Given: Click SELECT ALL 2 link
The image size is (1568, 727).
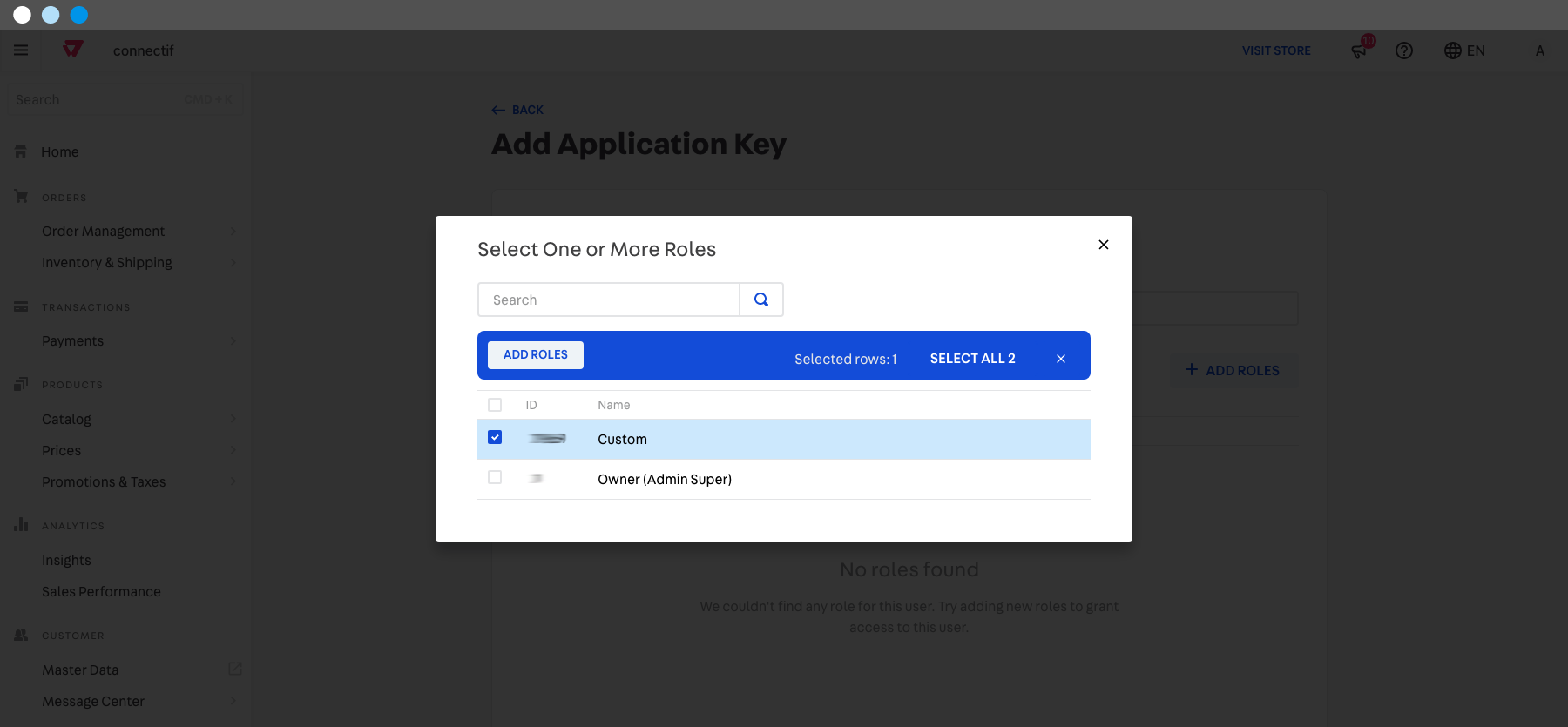Looking at the screenshot, I should point(972,359).
